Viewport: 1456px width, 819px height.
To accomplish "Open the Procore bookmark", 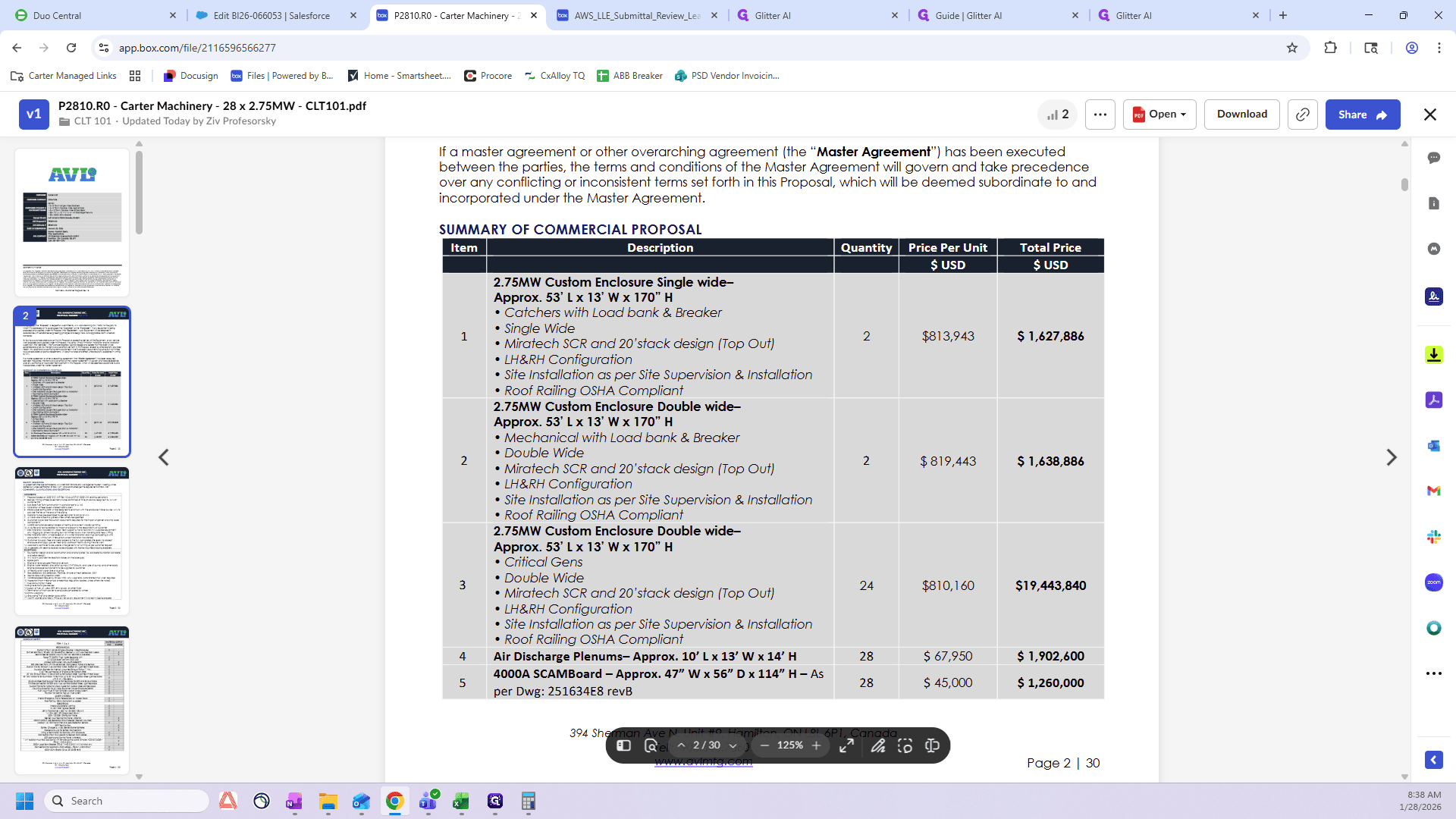I will pos(488,76).
